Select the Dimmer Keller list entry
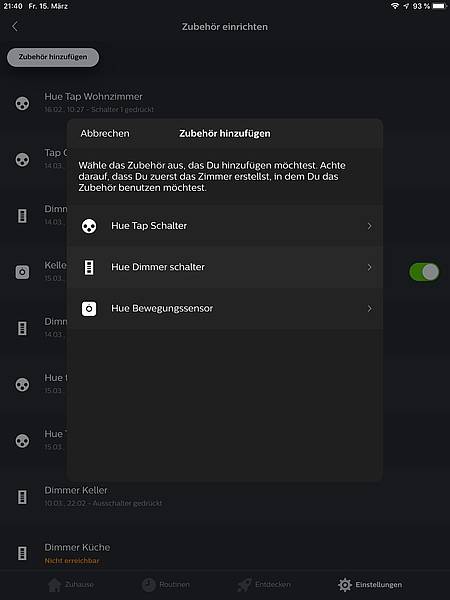This screenshot has width=450, height=600. pos(225,497)
